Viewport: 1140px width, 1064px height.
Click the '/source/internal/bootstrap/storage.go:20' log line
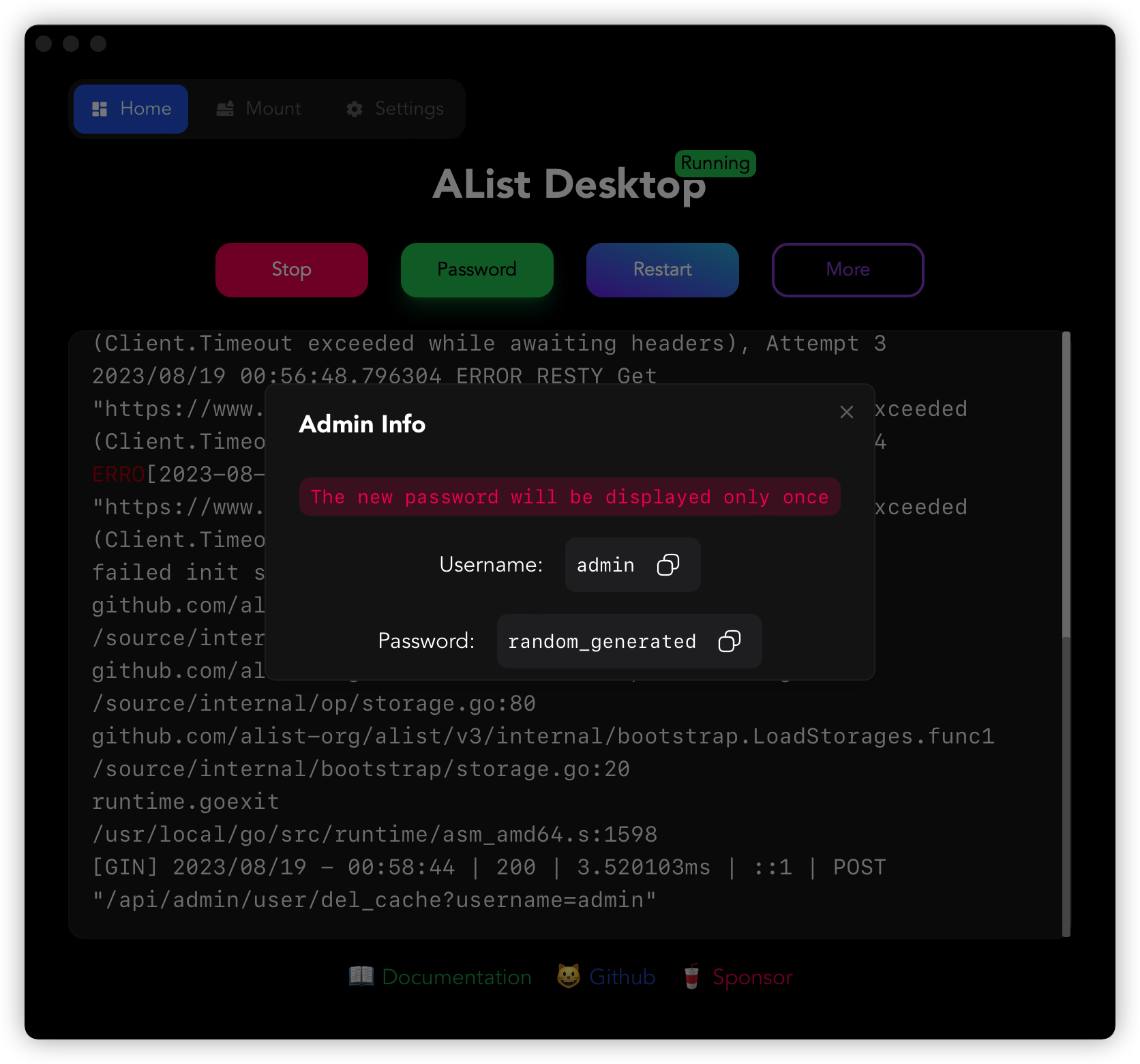361,769
